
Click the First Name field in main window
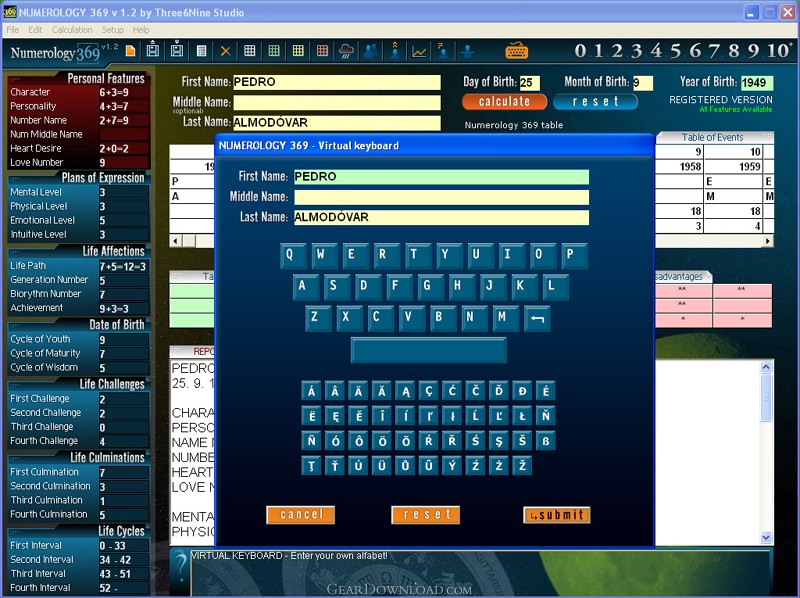(337, 82)
